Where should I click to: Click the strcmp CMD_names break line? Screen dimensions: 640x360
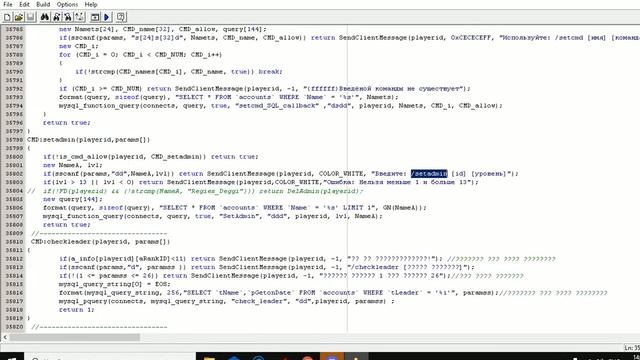(x=179, y=71)
